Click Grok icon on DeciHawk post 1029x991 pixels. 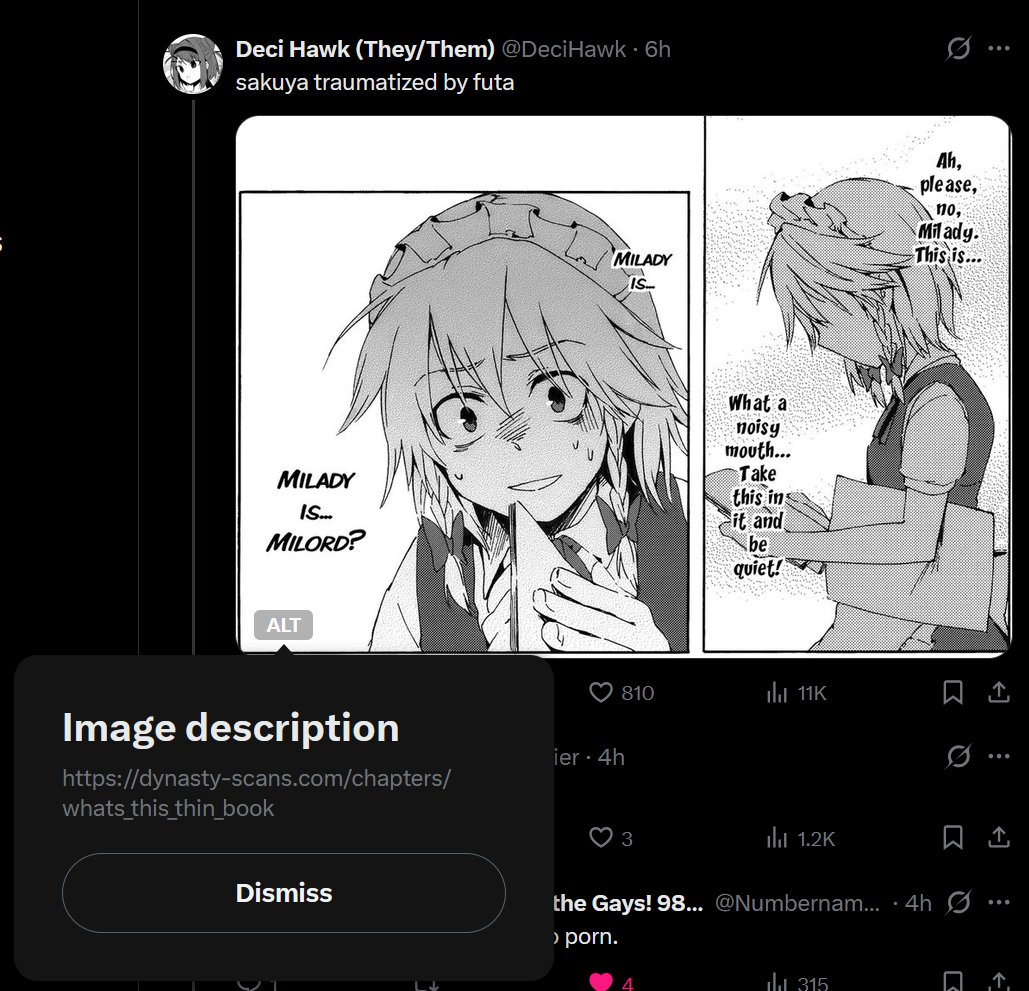click(x=958, y=48)
